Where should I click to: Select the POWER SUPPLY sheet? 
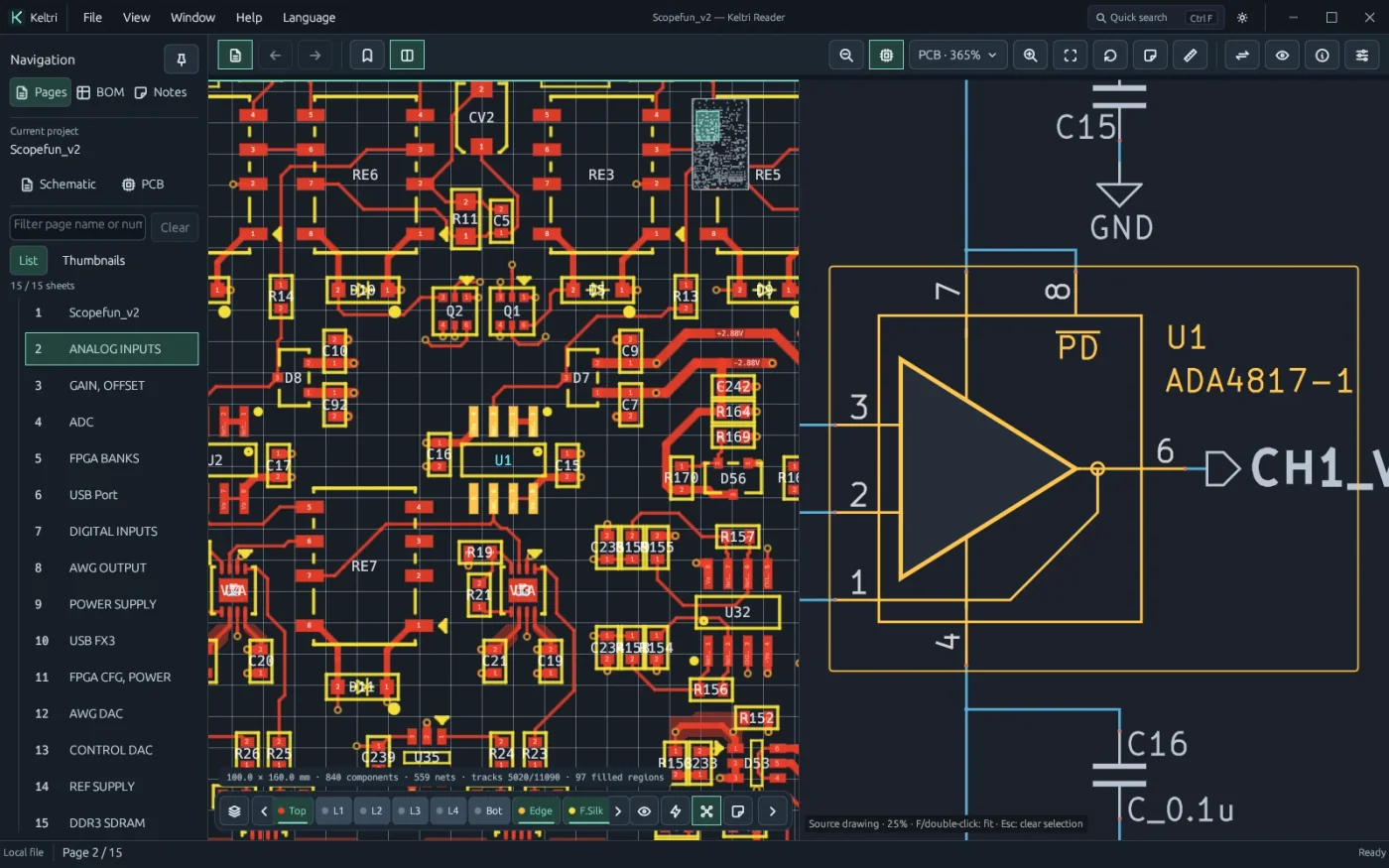pyautogui.click(x=112, y=604)
